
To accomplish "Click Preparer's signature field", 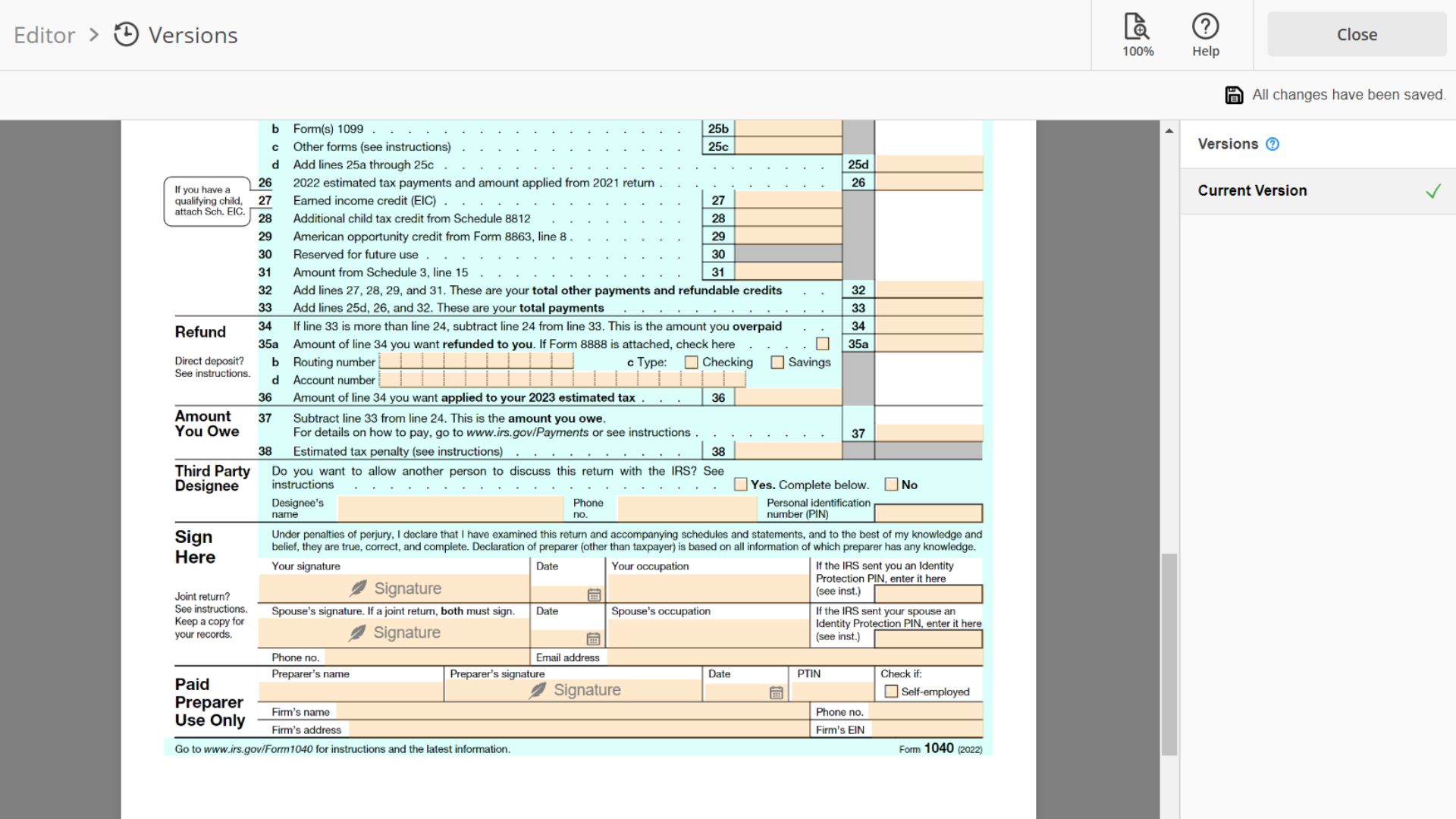I will (573, 690).
